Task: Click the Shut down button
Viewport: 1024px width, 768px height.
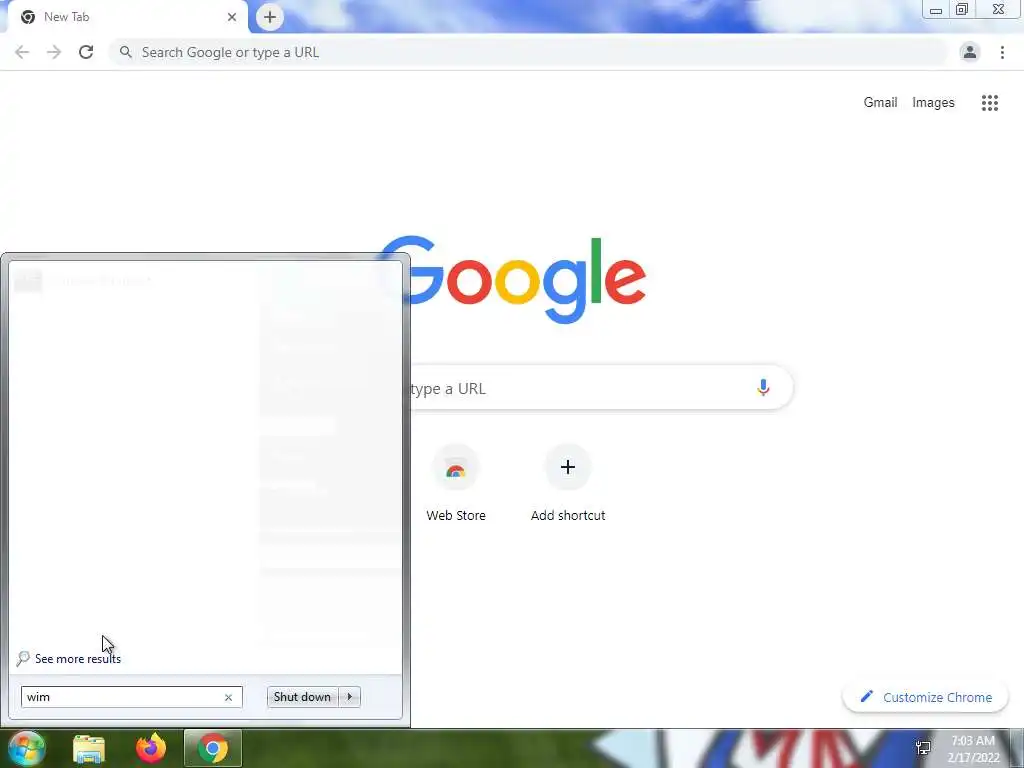Action: pos(302,697)
